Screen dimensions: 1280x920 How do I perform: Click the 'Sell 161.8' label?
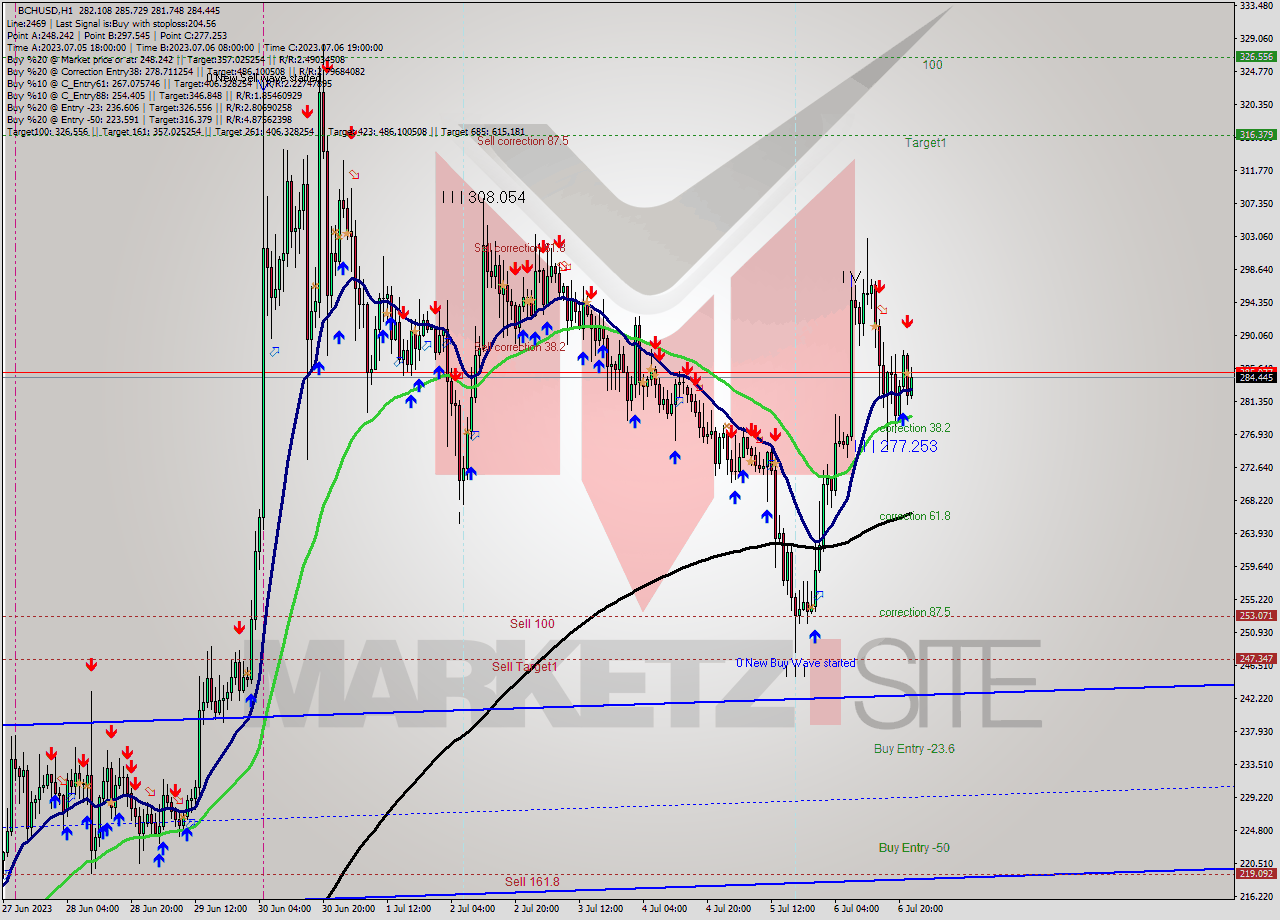point(532,882)
